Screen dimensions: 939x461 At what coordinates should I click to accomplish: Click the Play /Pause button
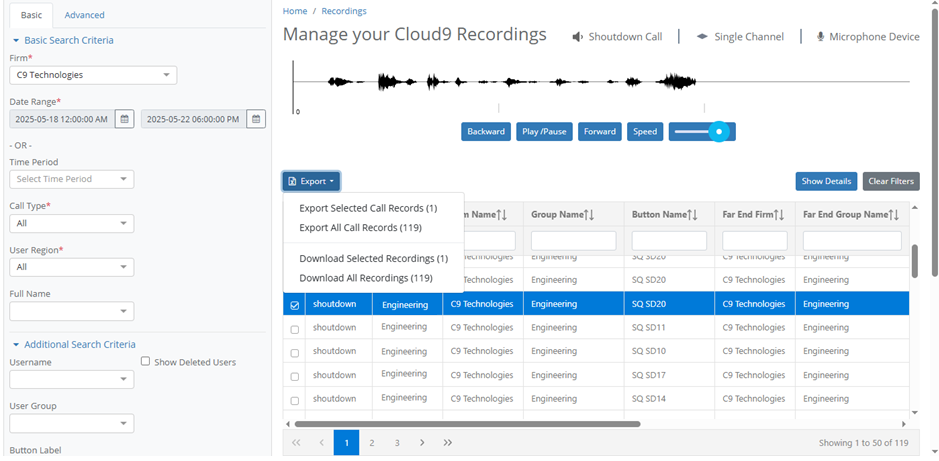[544, 132]
